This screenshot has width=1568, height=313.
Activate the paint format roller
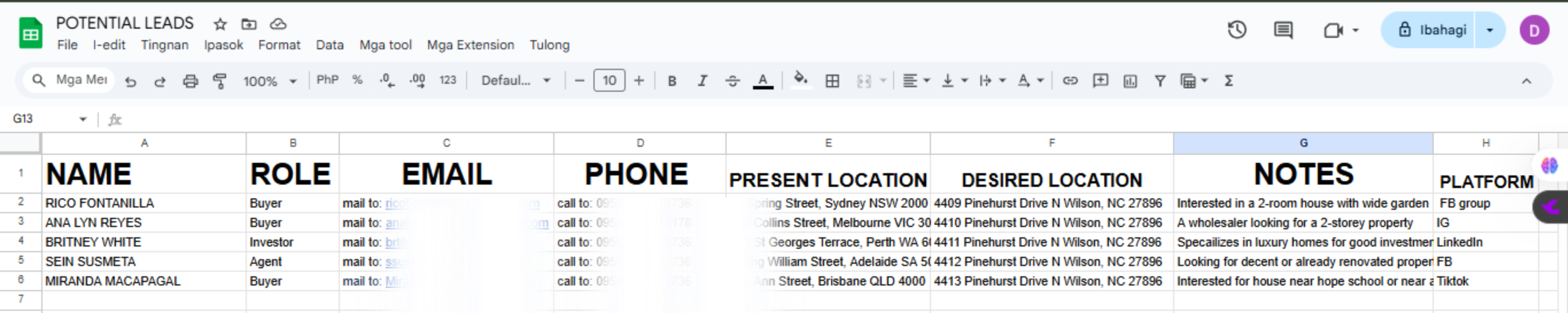pyautogui.click(x=220, y=81)
